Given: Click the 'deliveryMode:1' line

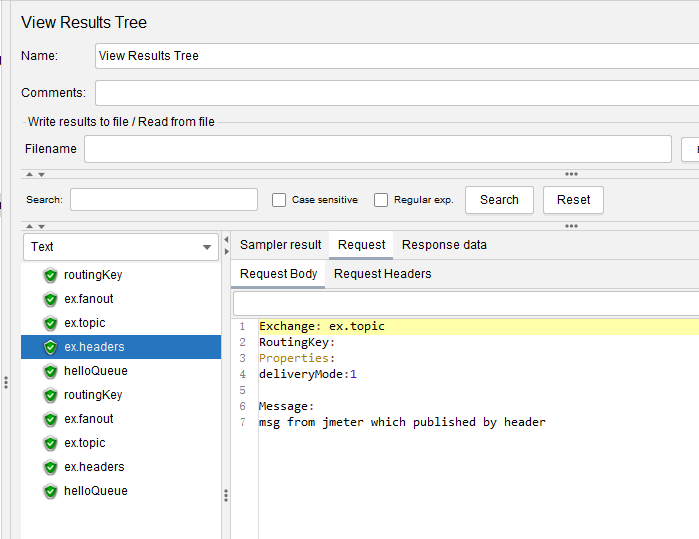Looking at the screenshot, I should 308,374.
